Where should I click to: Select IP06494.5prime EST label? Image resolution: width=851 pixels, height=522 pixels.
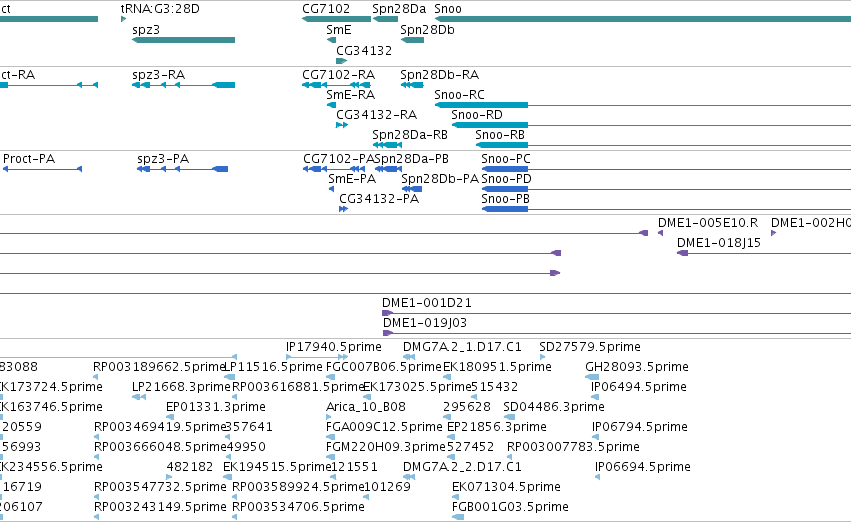(x=639, y=387)
